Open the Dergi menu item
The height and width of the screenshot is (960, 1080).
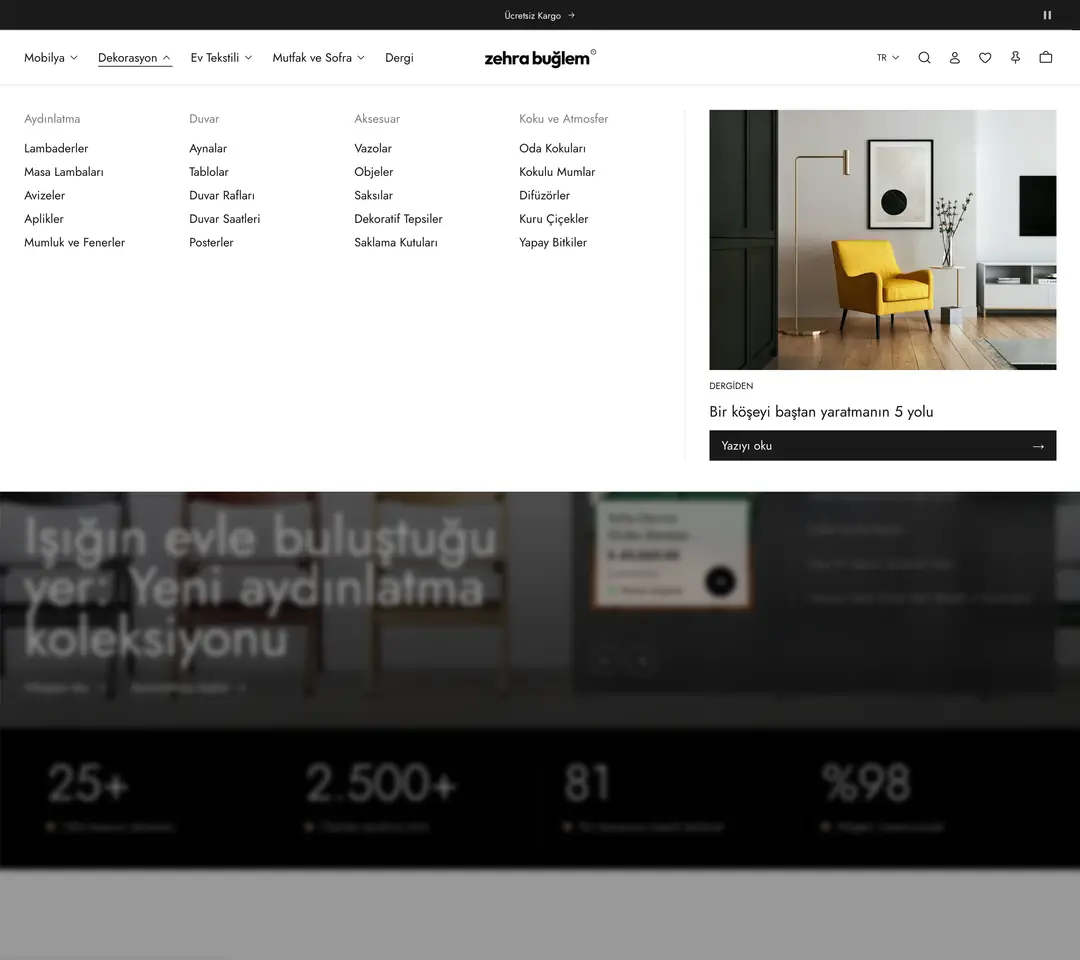(x=399, y=58)
